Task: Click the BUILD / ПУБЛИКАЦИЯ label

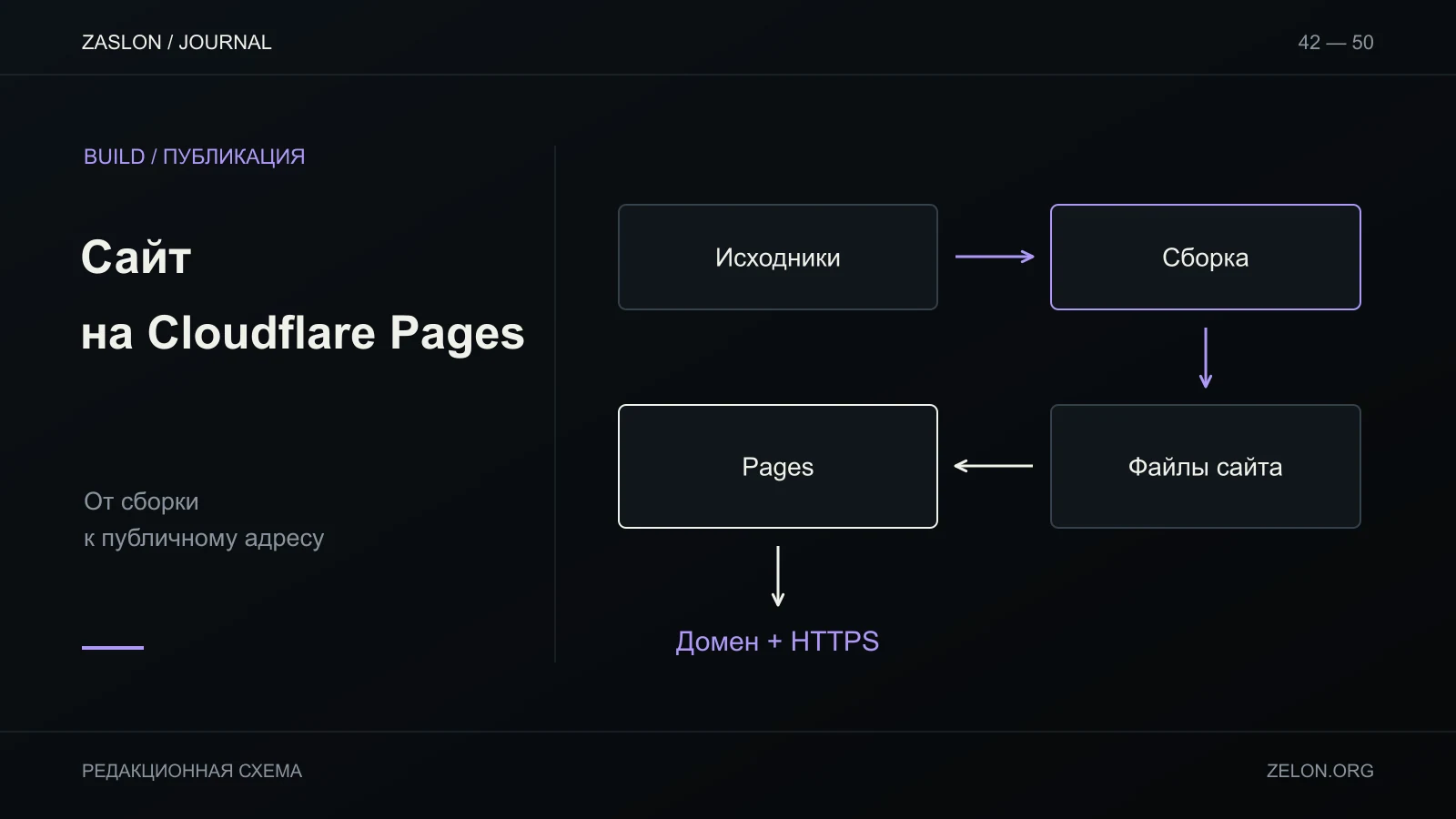Action: [x=194, y=157]
